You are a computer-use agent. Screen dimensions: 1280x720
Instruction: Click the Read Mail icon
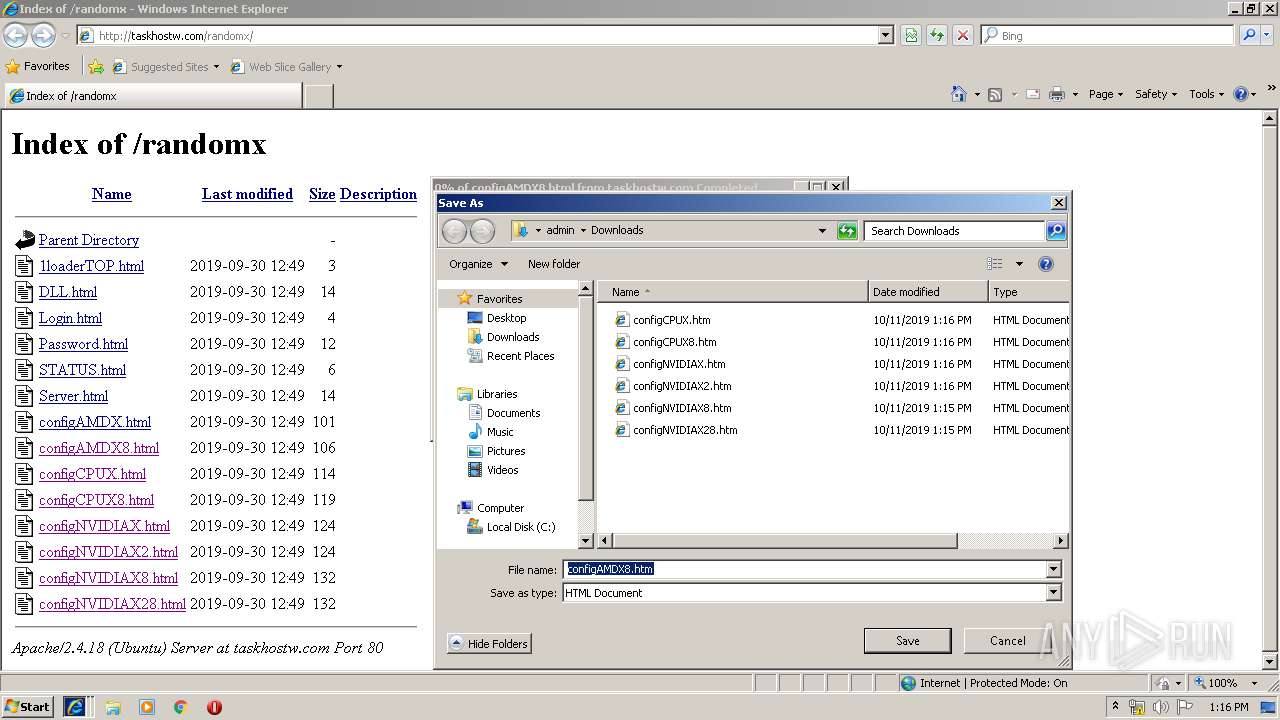point(1032,94)
